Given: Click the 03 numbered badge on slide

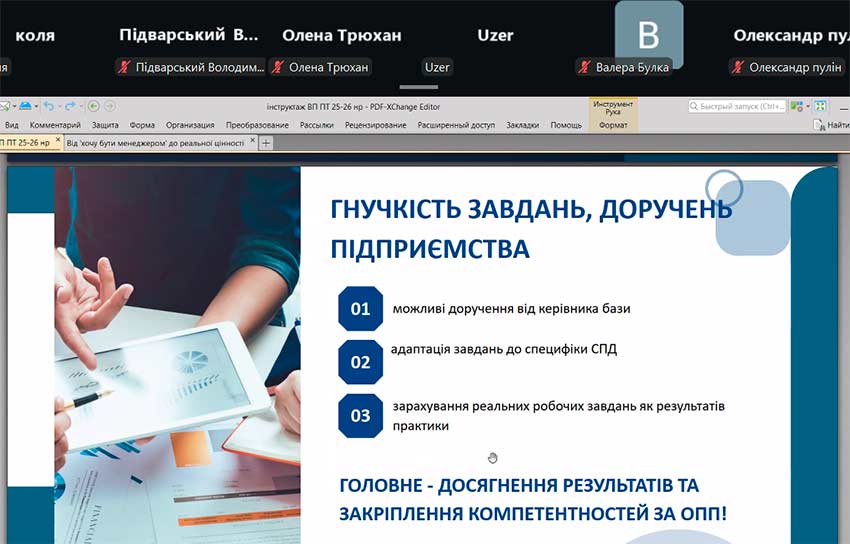Looking at the screenshot, I should tap(360, 416).
